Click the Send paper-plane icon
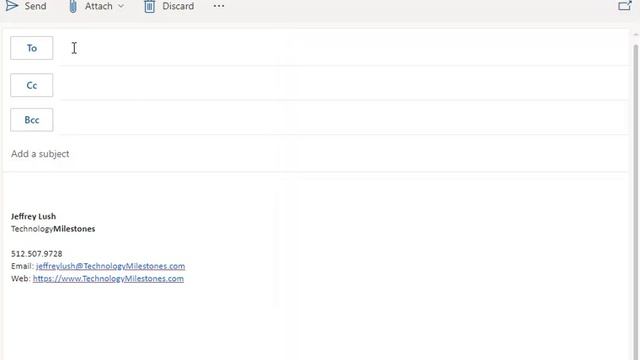640x360 pixels. (11, 6)
